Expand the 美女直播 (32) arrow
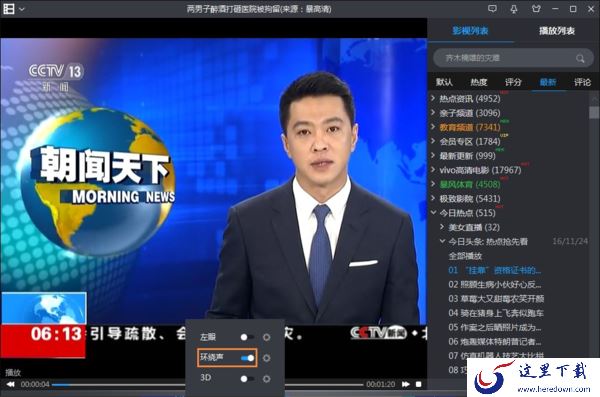The width and height of the screenshot is (600, 397). coord(442,227)
